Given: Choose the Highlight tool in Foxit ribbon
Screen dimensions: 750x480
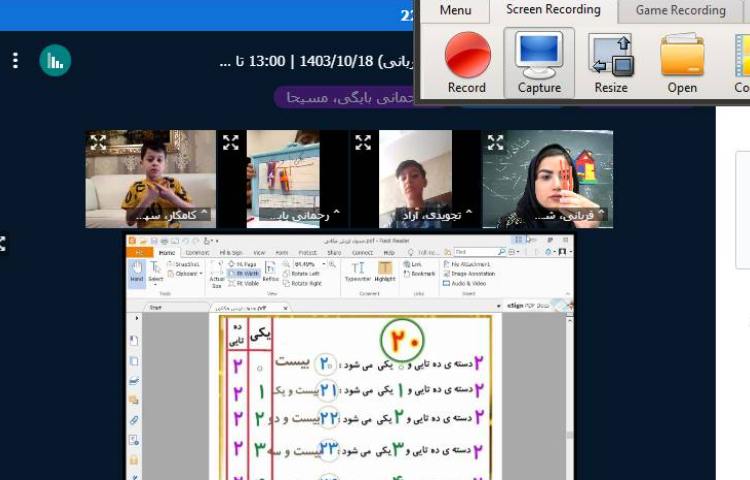Looking at the screenshot, I should (x=385, y=273).
